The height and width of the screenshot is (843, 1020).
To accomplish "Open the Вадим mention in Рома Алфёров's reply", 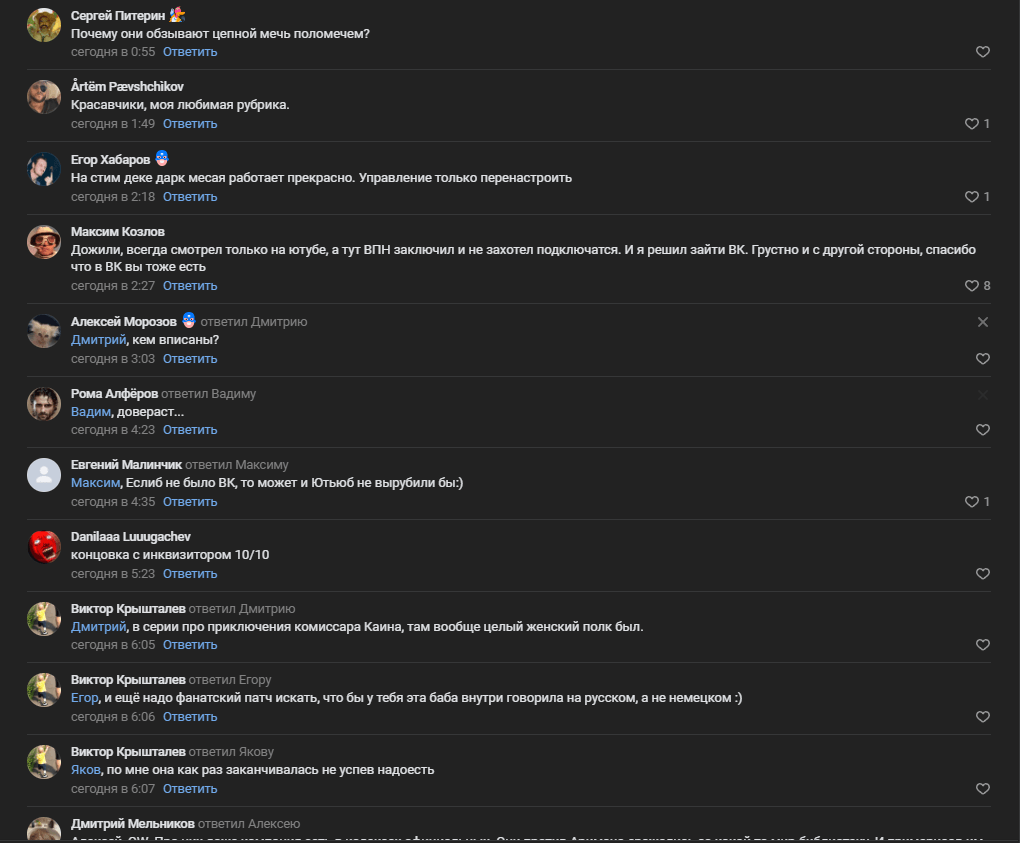I will click(x=90, y=412).
